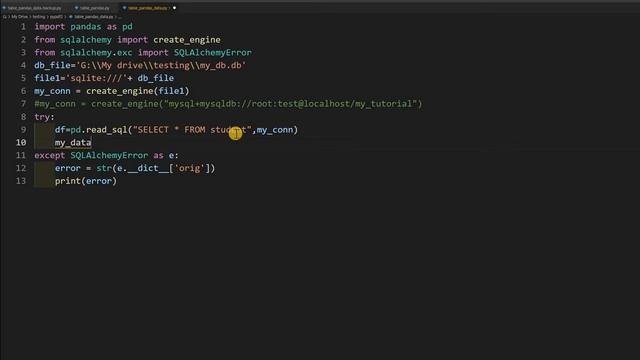Click the 'sqlite:///' string in line 5

(96, 78)
